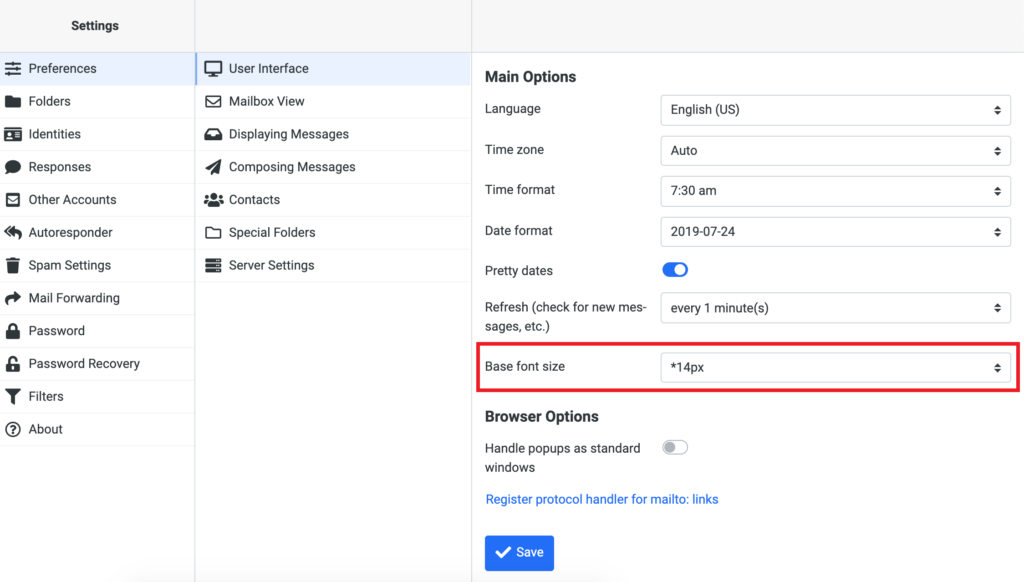Click the Responses speech bubble icon
Viewport: 1024px width, 582px height.
[13, 167]
